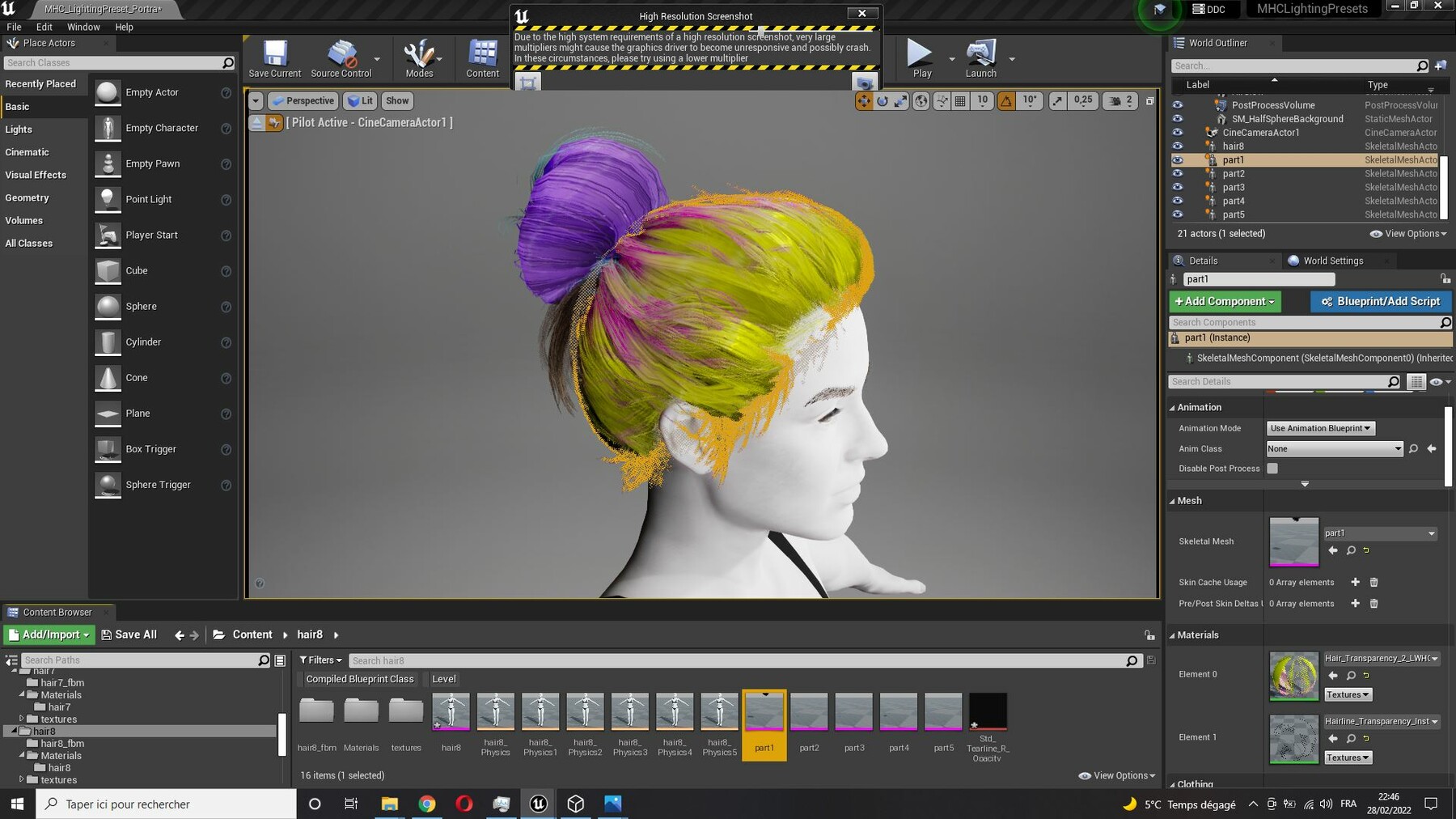Open the Modes toolbar button
1456x819 pixels.
coord(419,59)
